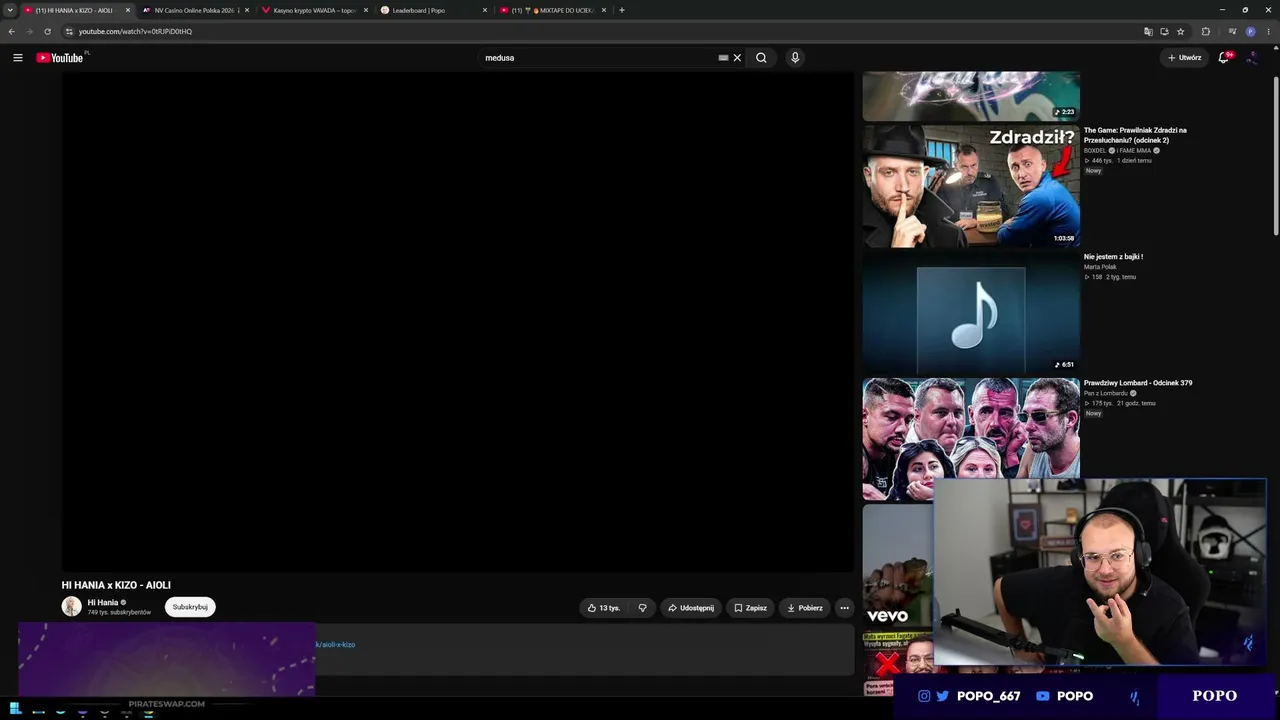Open the browser extensions puzzle icon

tap(1205, 31)
